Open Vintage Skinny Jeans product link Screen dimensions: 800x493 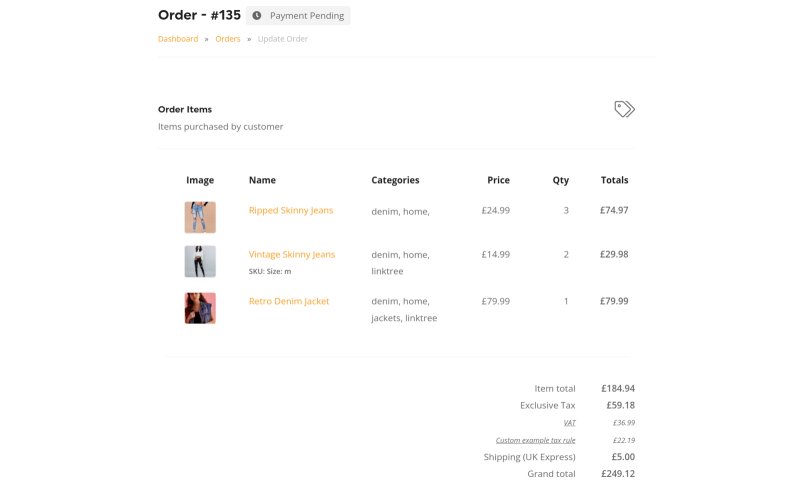click(x=292, y=254)
